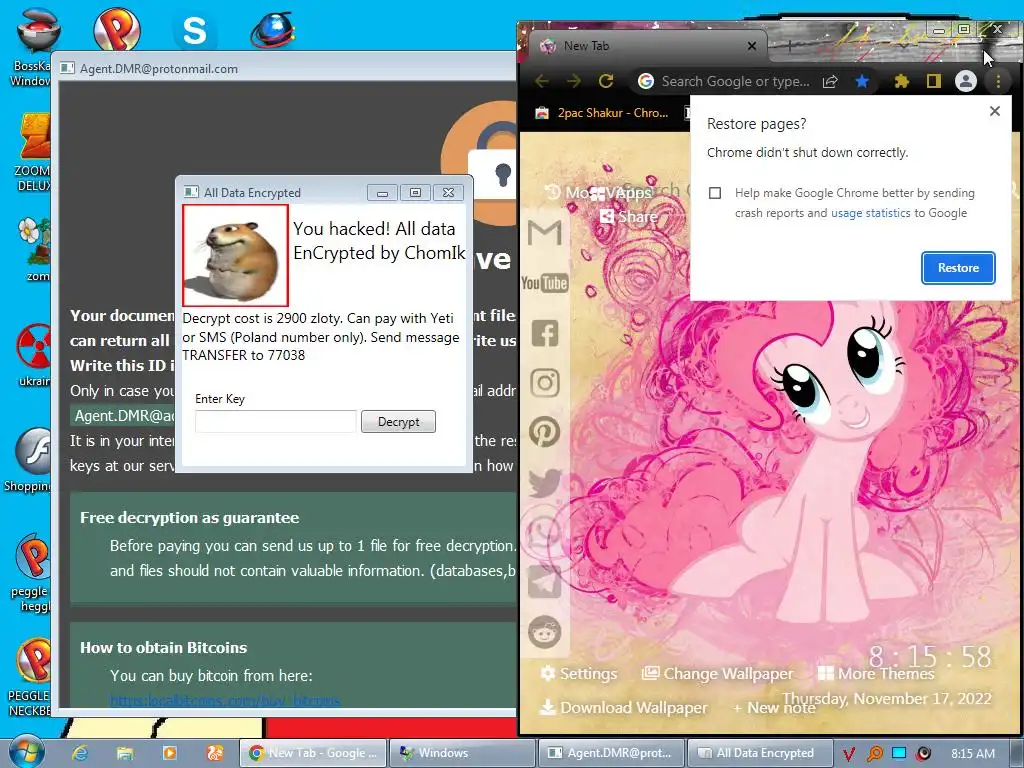Open the red P PopCap desktop icon at top
The width and height of the screenshot is (1024, 768).
[117, 27]
